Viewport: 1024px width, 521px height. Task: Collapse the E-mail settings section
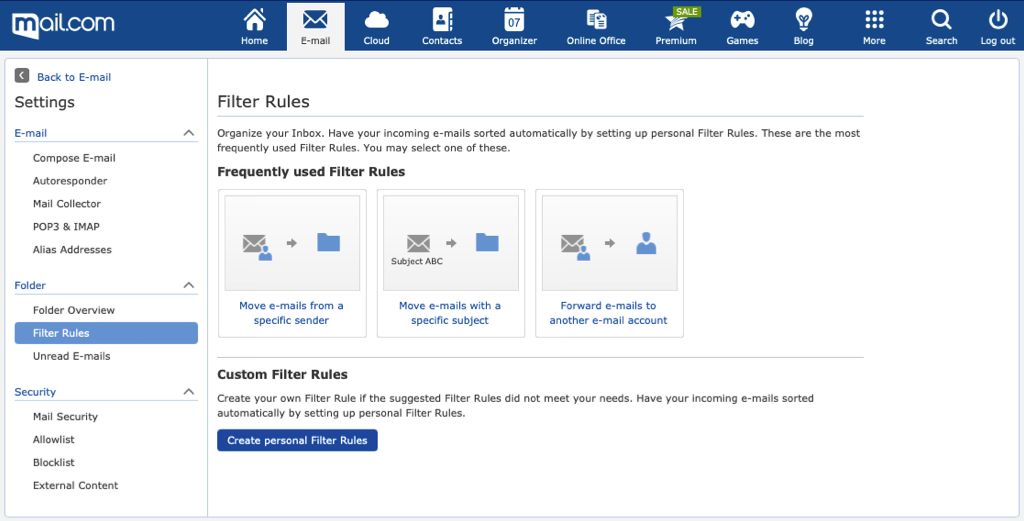188,133
